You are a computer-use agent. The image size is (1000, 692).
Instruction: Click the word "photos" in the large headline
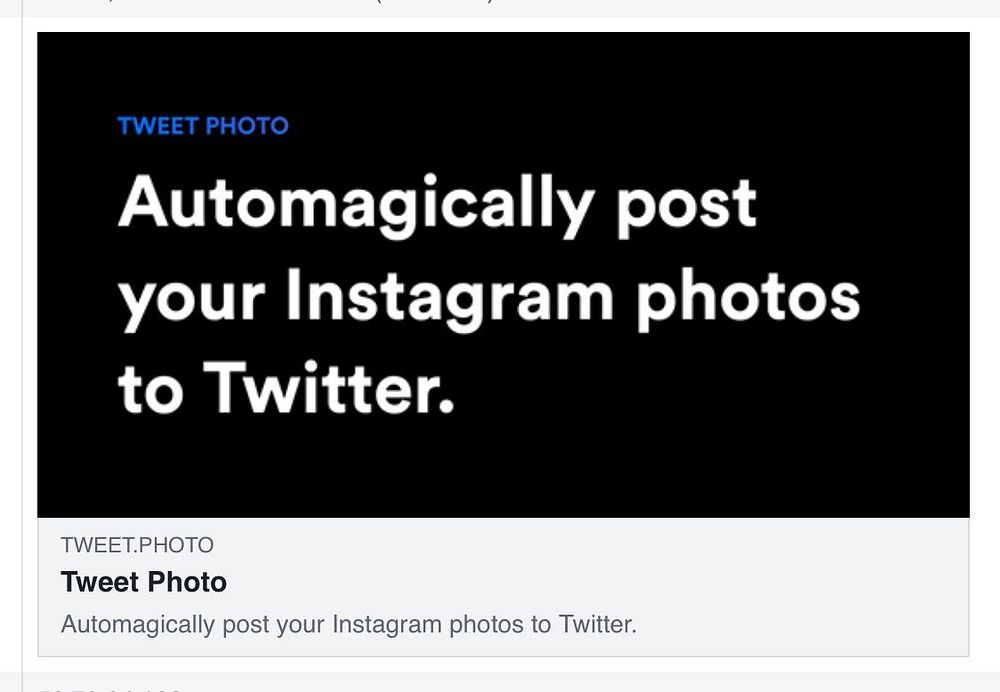[748, 298]
